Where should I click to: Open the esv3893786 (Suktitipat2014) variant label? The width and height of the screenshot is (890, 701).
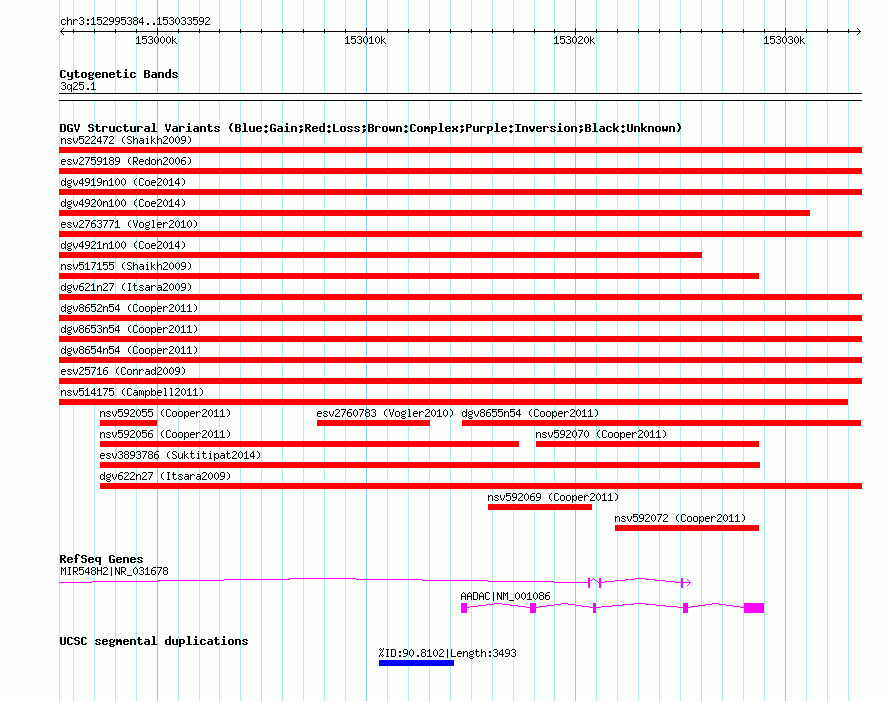180,455
